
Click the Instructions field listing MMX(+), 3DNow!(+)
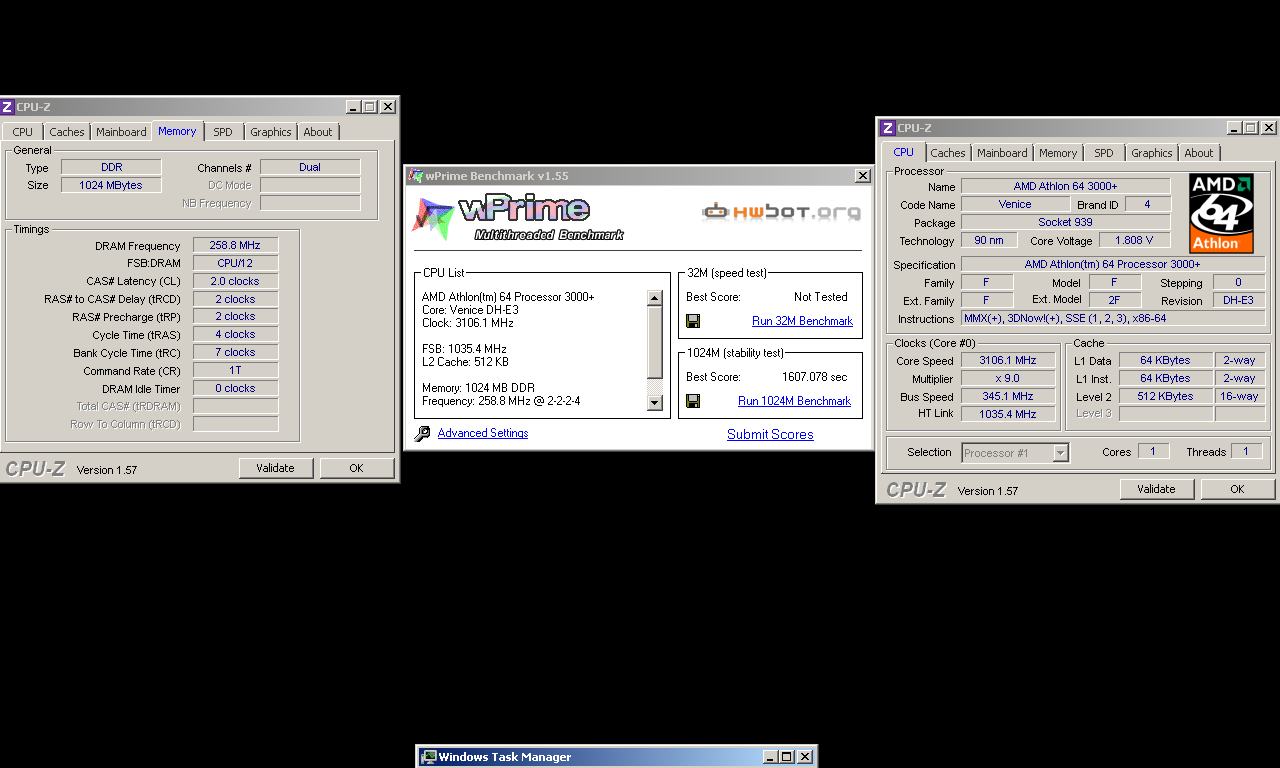pyautogui.click(x=1113, y=318)
